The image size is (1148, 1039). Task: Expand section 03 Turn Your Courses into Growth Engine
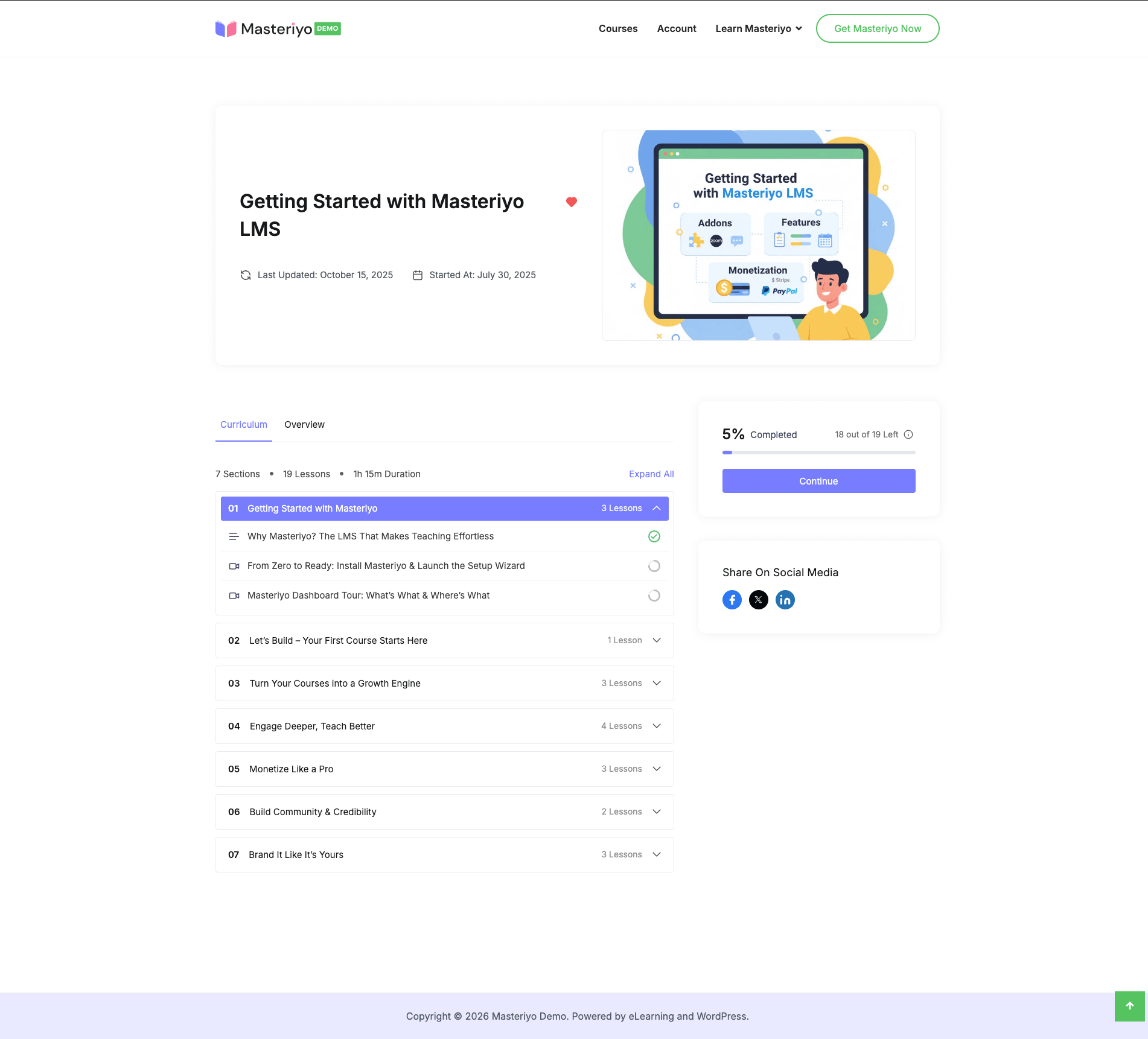[x=445, y=684]
